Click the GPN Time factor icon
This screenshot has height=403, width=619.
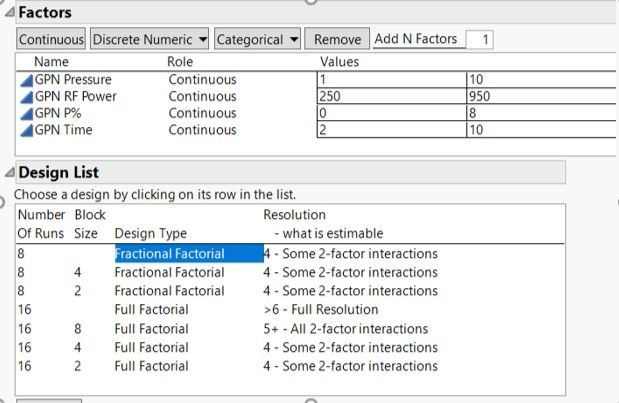26,130
